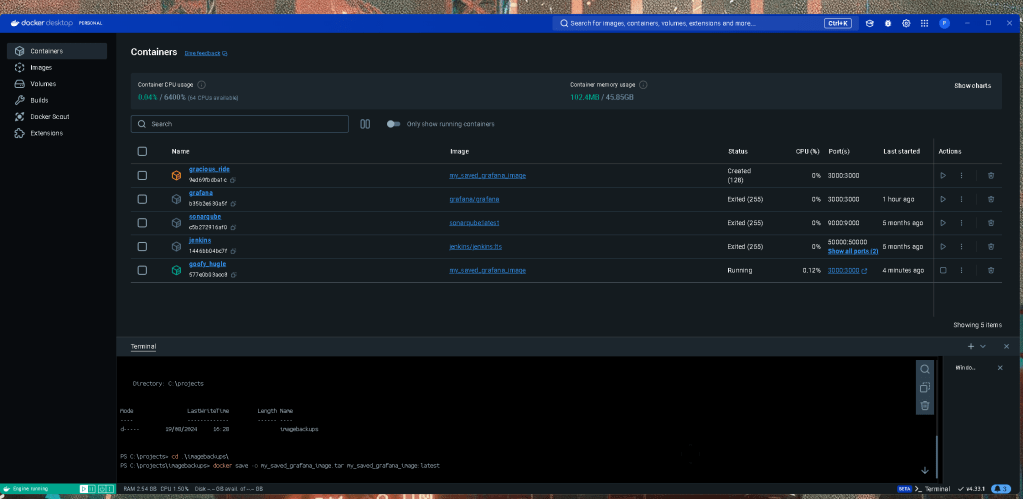Start the jenkins container
1023x499 pixels.
coord(943,247)
